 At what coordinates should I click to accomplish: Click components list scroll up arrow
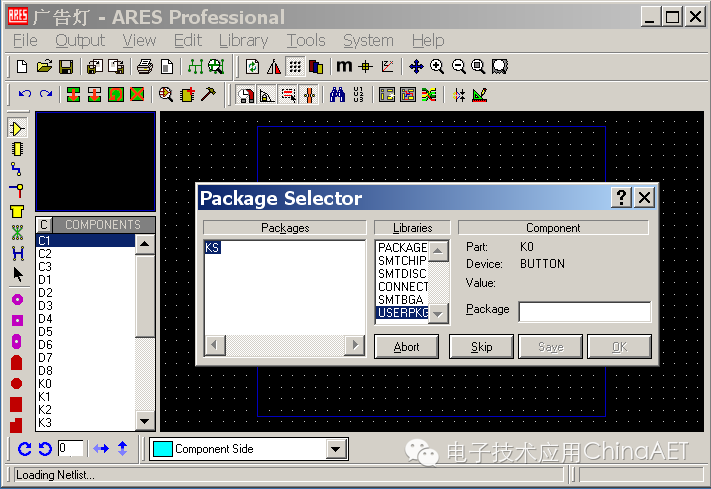(145, 244)
